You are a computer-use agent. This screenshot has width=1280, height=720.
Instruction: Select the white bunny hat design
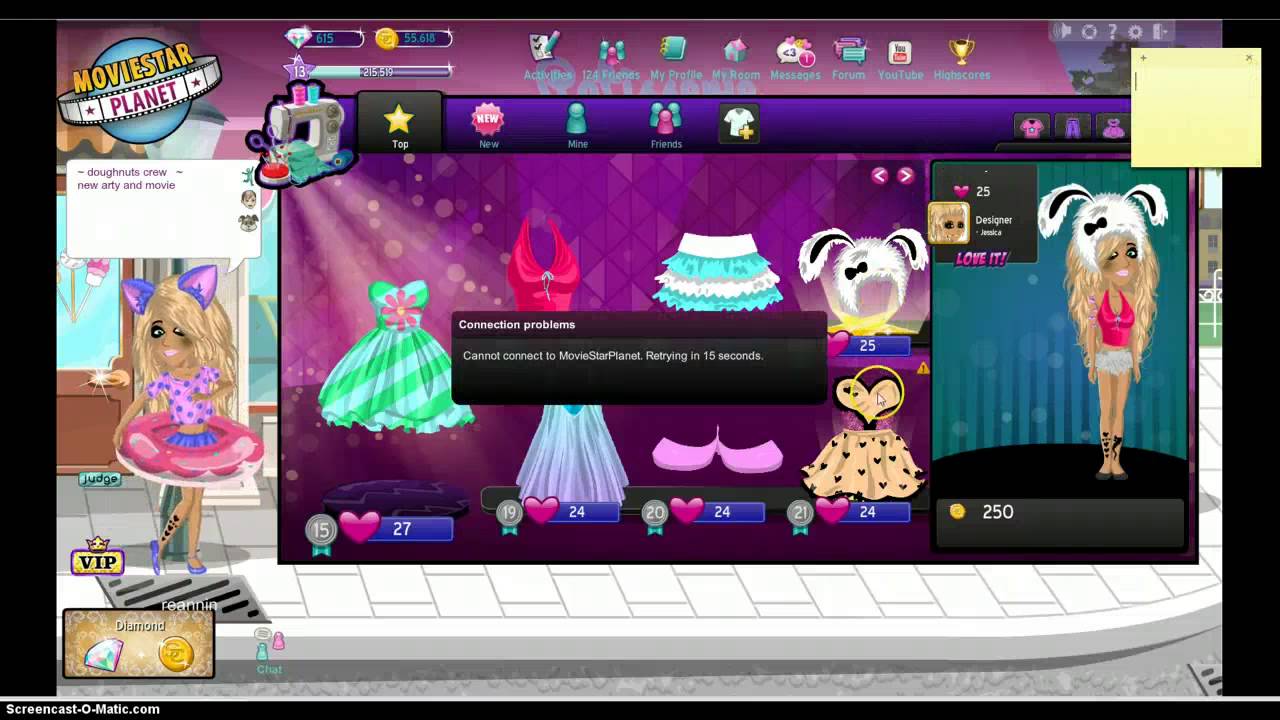click(862, 271)
